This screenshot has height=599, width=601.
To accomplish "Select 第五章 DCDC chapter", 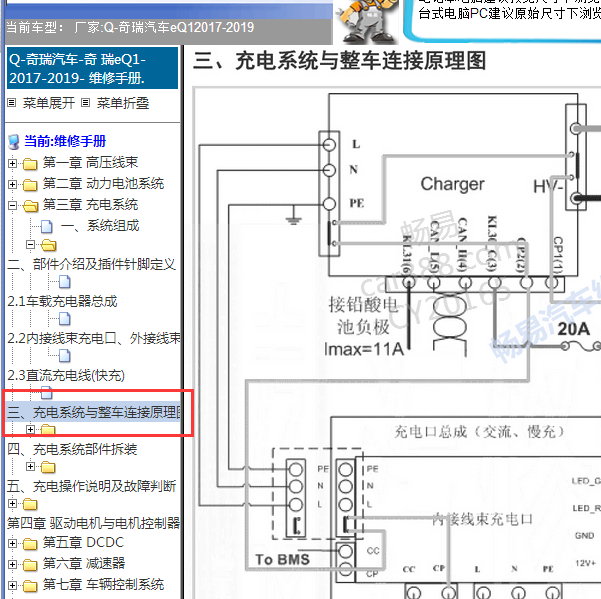I will coord(83,542).
